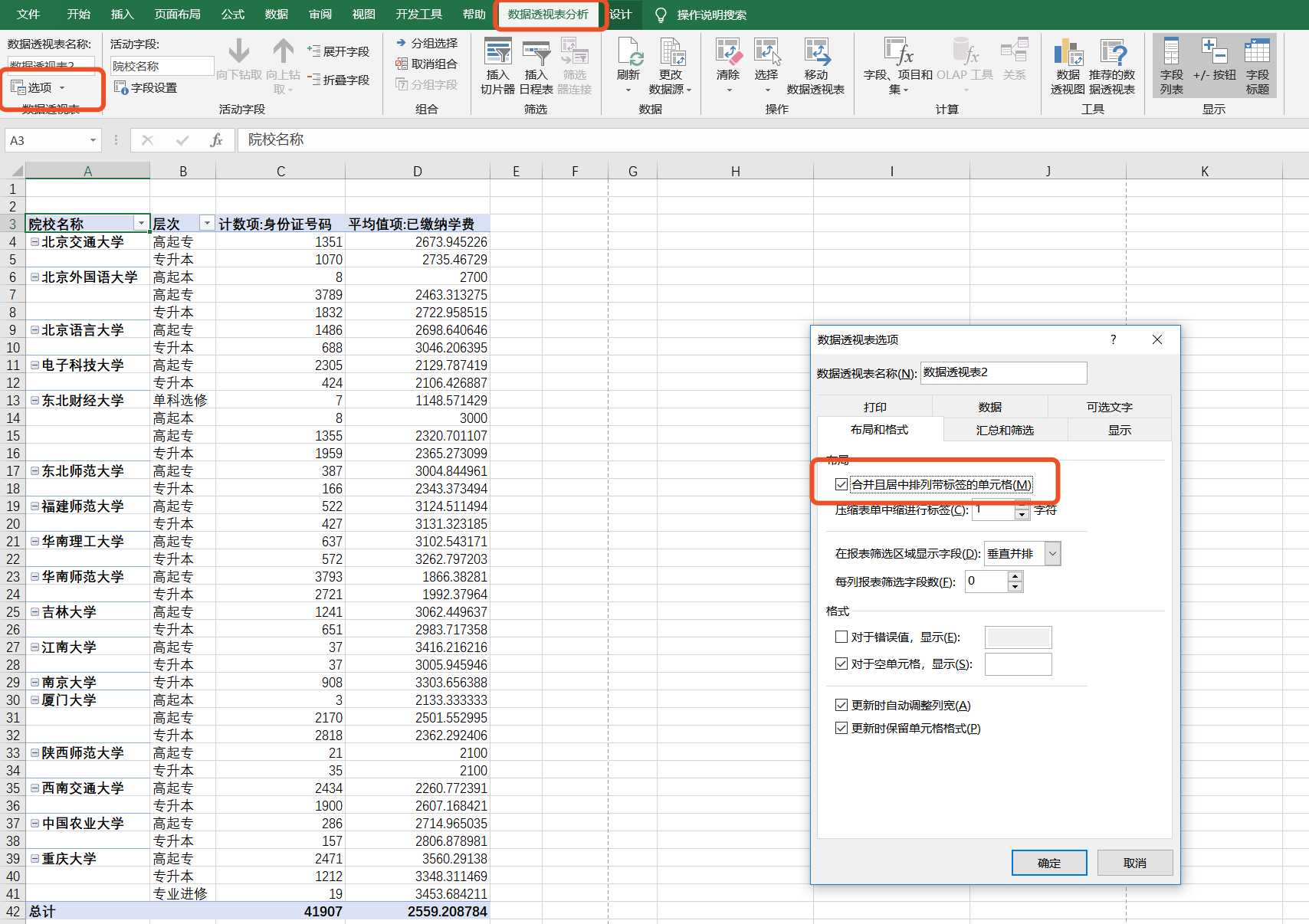
Task: Select row 42 总计 header
Action: click(12, 911)
